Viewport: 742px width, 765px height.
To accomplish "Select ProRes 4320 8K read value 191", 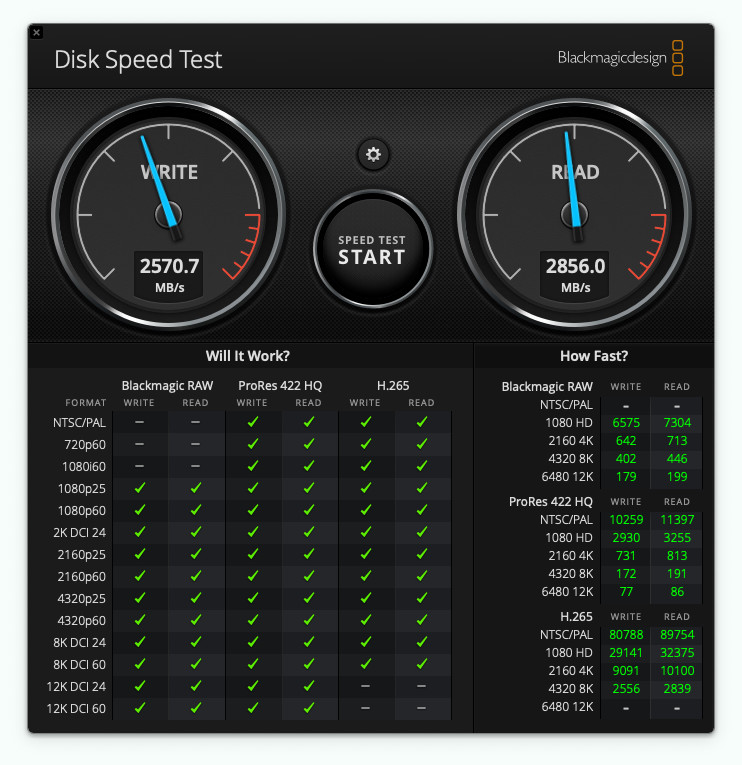I will [677, 574].
